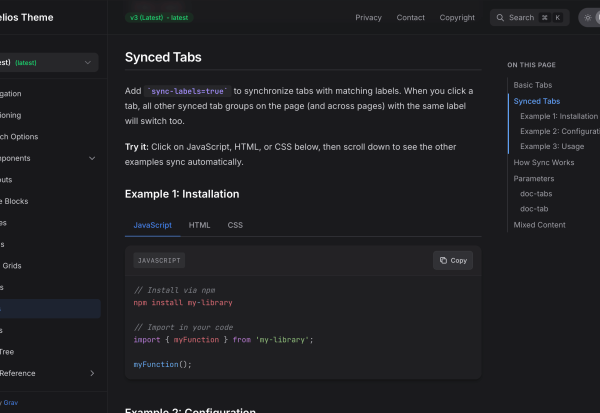Open the Tree sidebar item
600x413 pixels.
pyautogui.click(x=7, y=352)
